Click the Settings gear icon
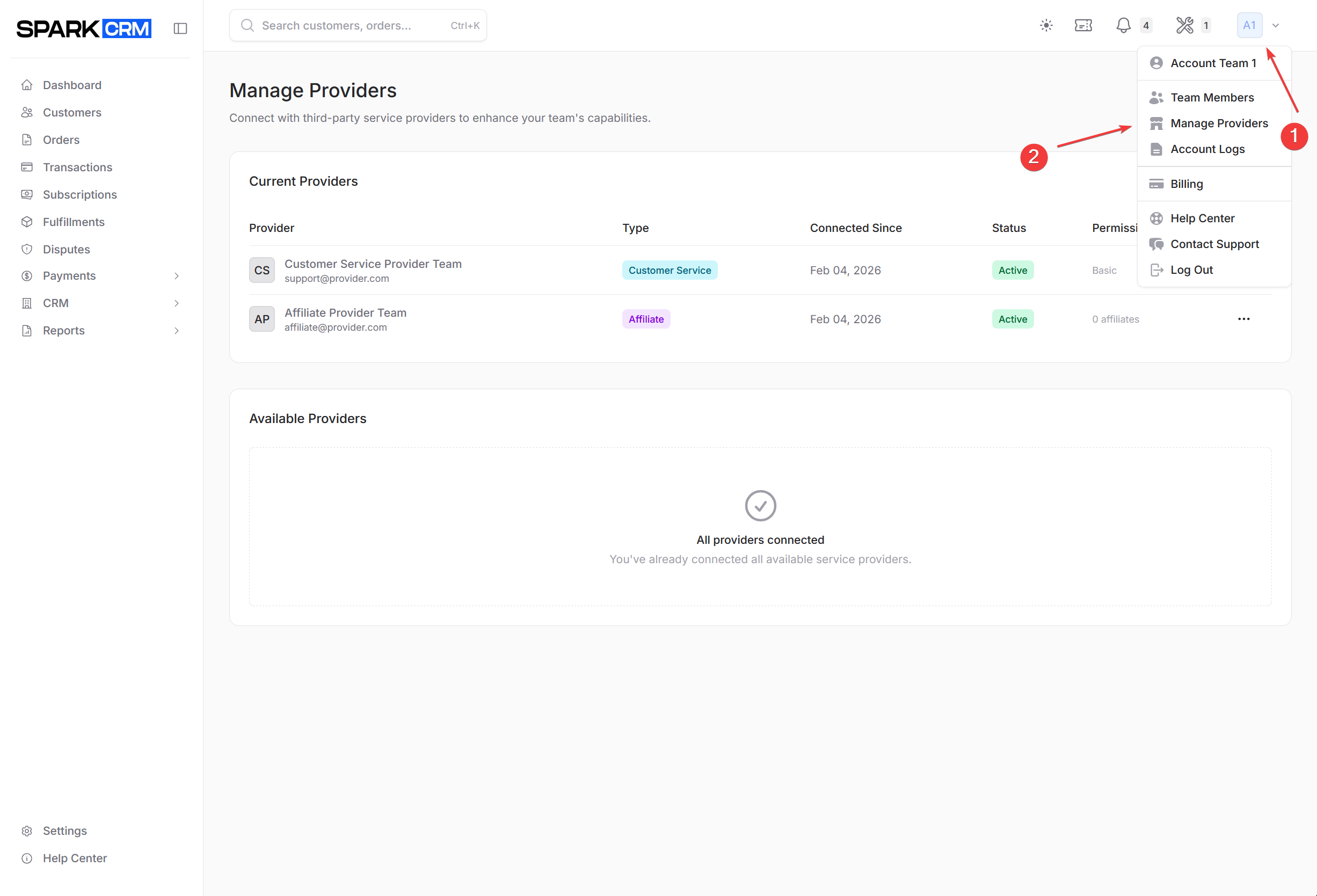The height and width of the screenshot is (896, 1317). point(27,831)
